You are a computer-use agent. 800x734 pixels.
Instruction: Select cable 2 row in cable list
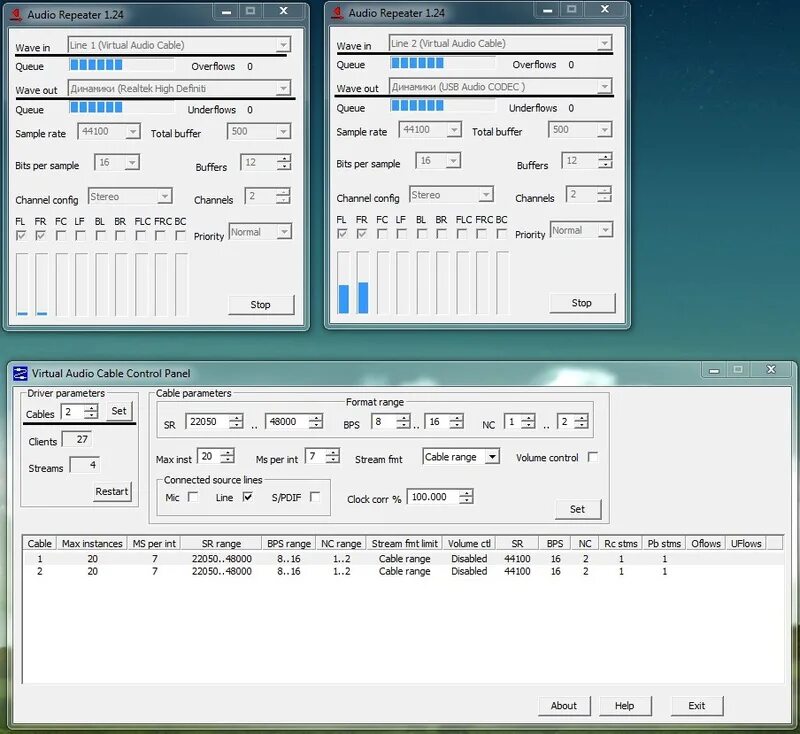coord(403,571)
